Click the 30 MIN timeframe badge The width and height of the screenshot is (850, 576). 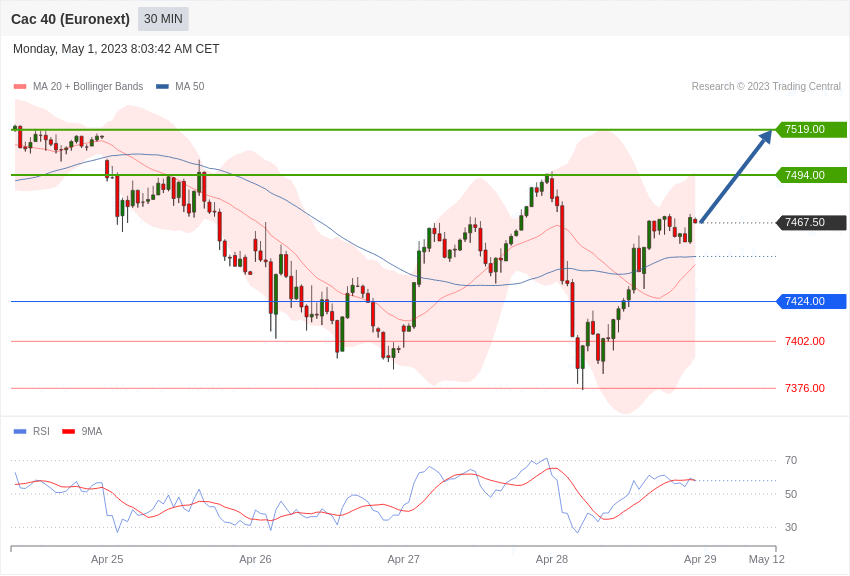click(x=163, y=19)
